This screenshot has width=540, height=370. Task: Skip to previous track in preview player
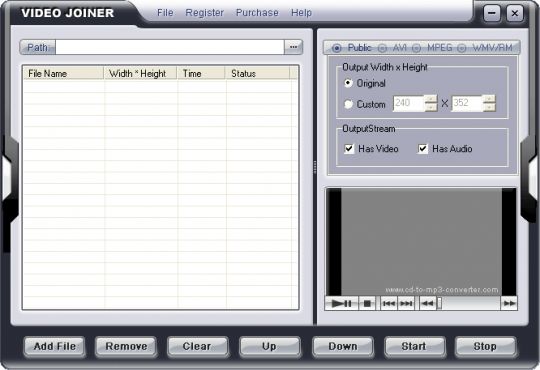pos(389,304)
